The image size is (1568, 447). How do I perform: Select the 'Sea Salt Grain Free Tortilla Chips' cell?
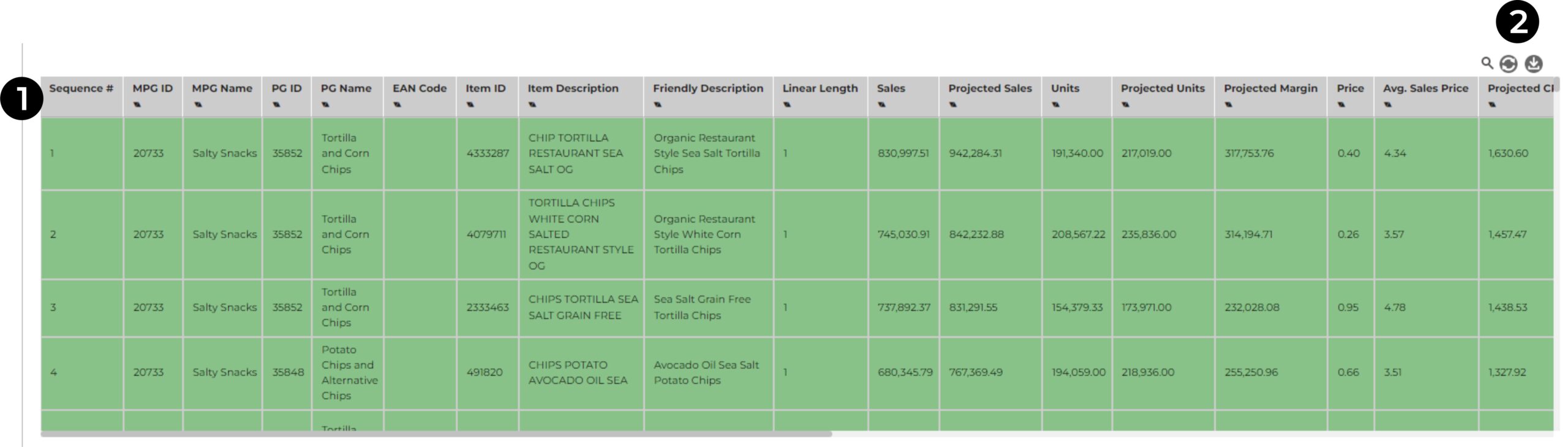[701, 307]
